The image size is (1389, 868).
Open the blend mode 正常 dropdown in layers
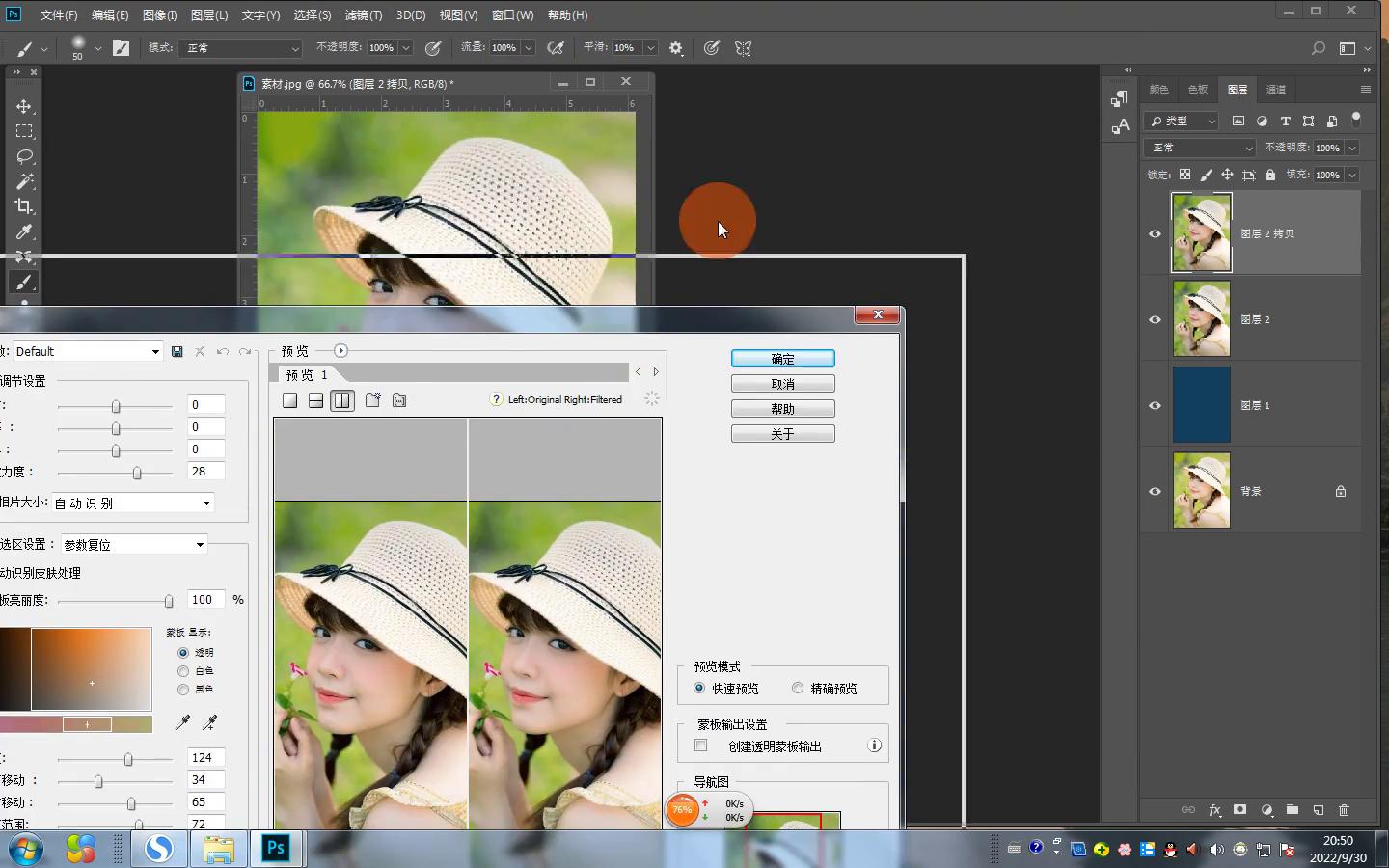point(1200,148)
